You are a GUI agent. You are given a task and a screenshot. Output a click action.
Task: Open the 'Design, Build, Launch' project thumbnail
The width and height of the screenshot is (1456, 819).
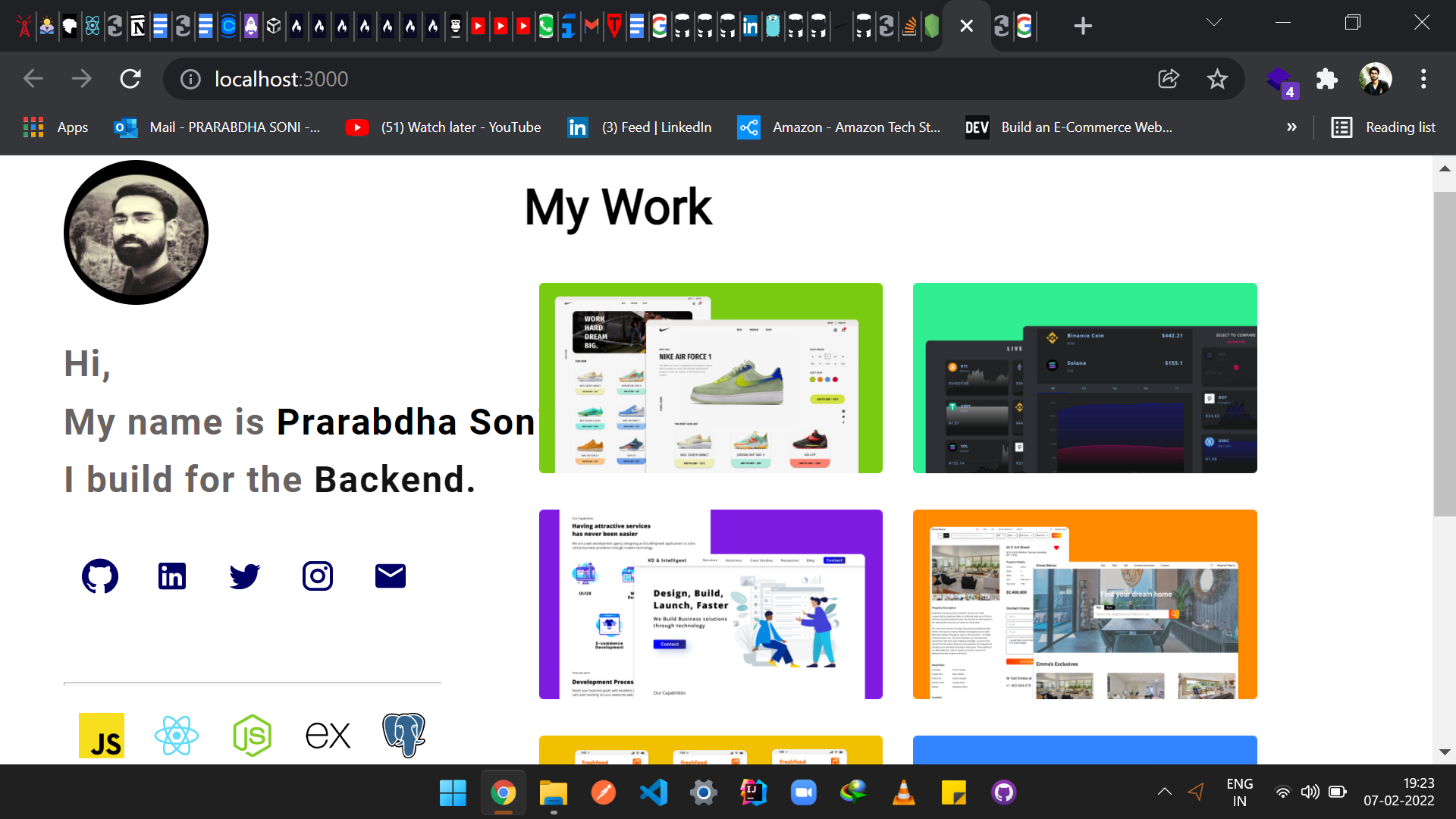pos(711,604)
